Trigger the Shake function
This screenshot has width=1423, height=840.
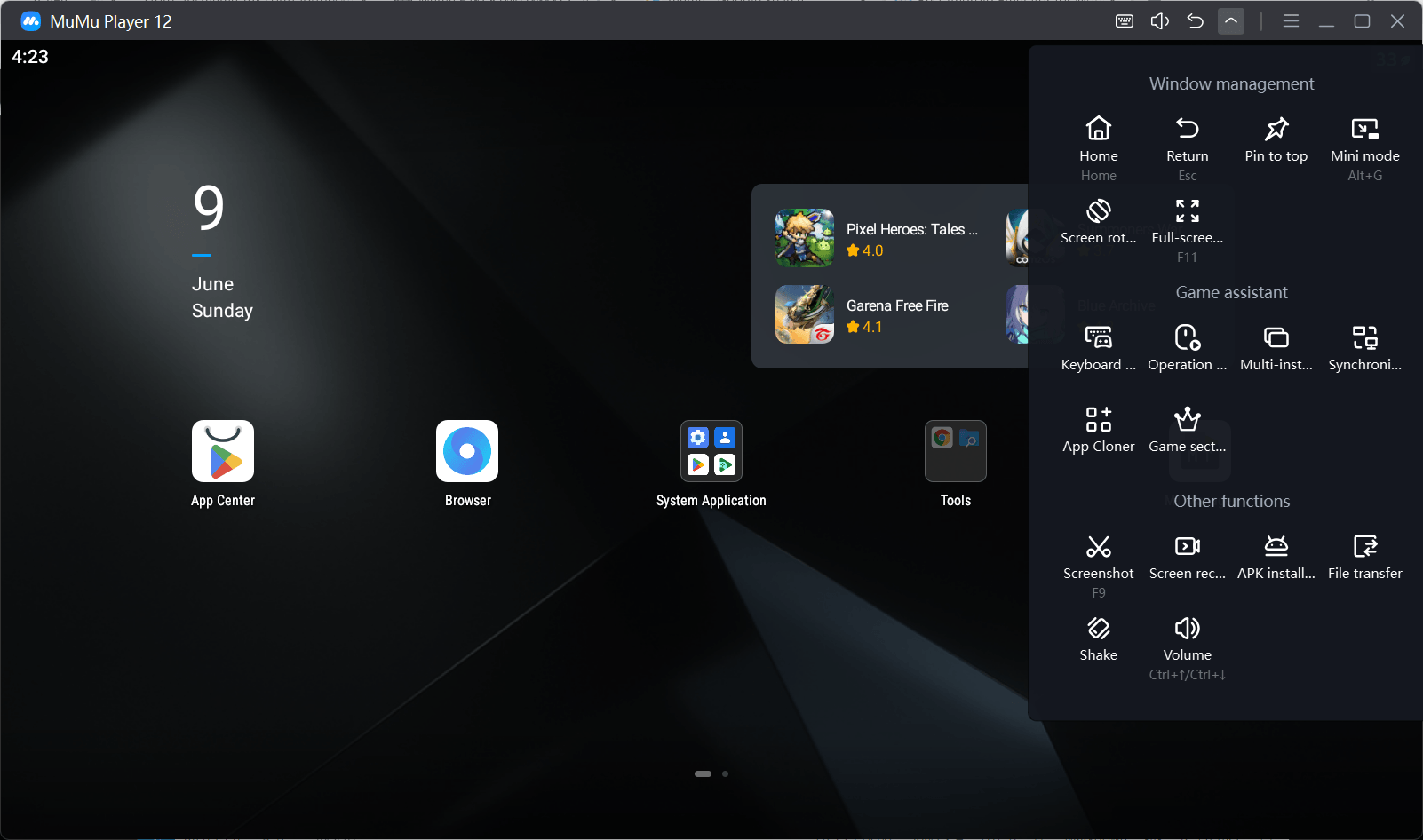(1098, 630)
